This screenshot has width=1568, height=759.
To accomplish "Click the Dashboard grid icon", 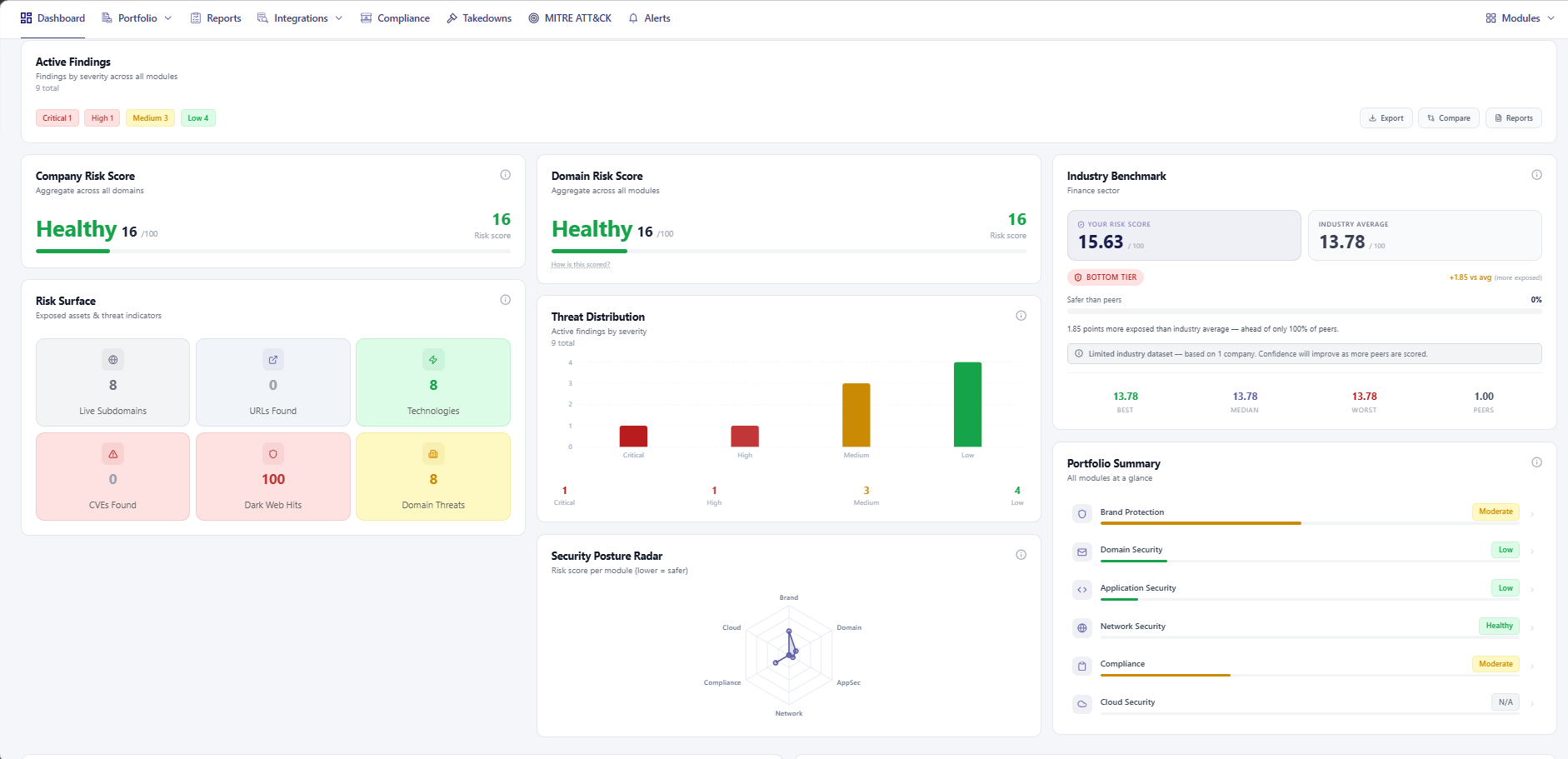I will [26, 18].
